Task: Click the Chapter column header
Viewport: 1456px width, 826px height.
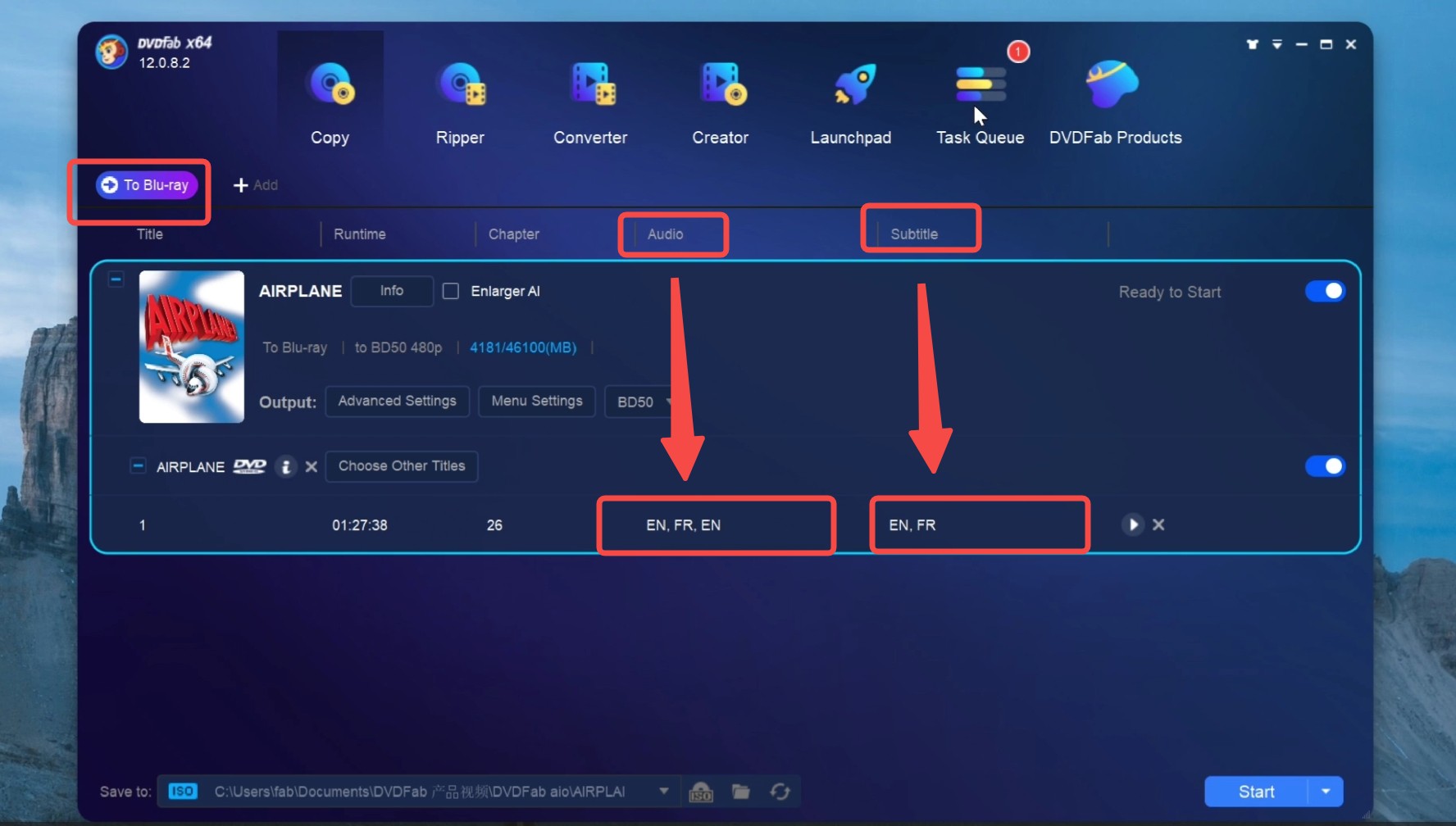Action: tap(514, 234)
